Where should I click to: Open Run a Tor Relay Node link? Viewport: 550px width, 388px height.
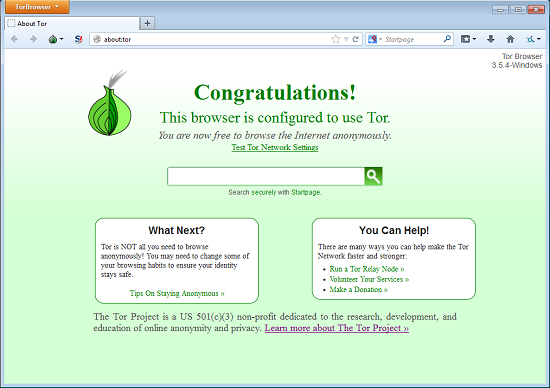point(367,269)
